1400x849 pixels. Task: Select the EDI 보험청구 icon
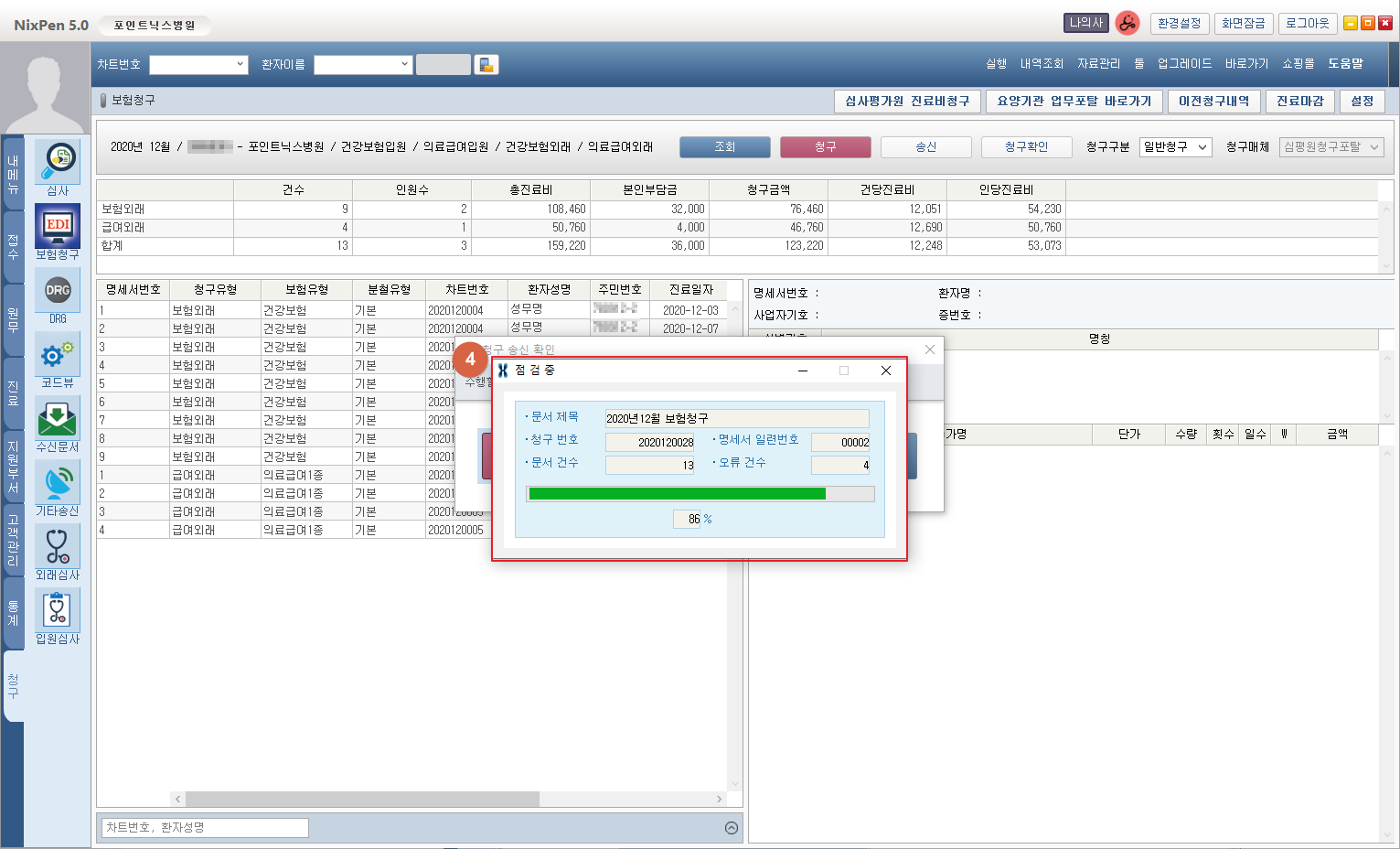pos(58,227)
